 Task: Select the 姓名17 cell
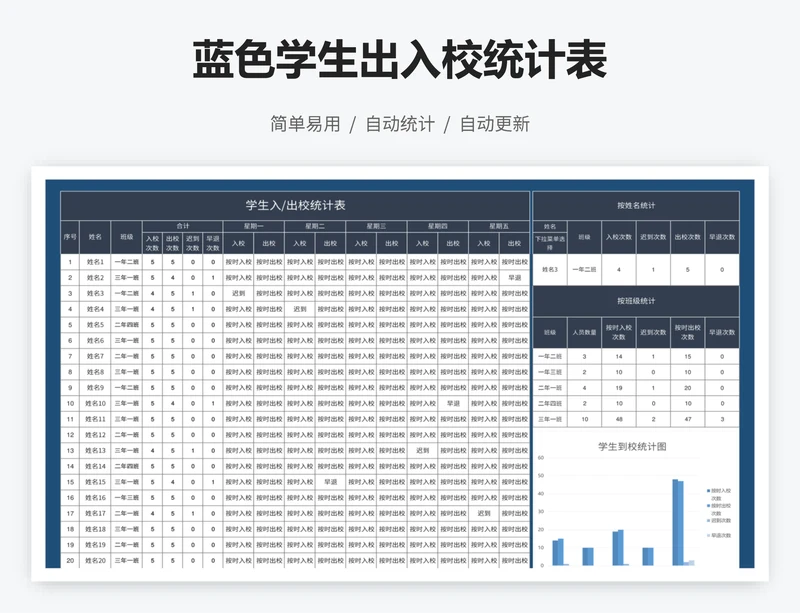point(95,513)
